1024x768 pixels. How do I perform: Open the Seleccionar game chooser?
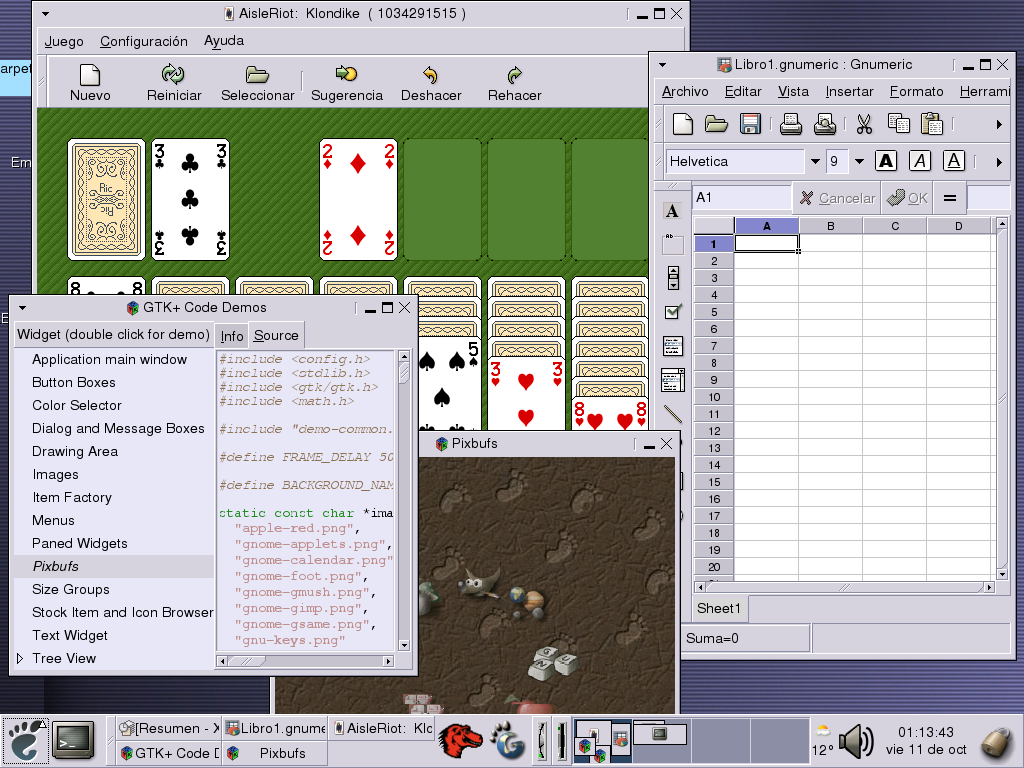point(257,83)
